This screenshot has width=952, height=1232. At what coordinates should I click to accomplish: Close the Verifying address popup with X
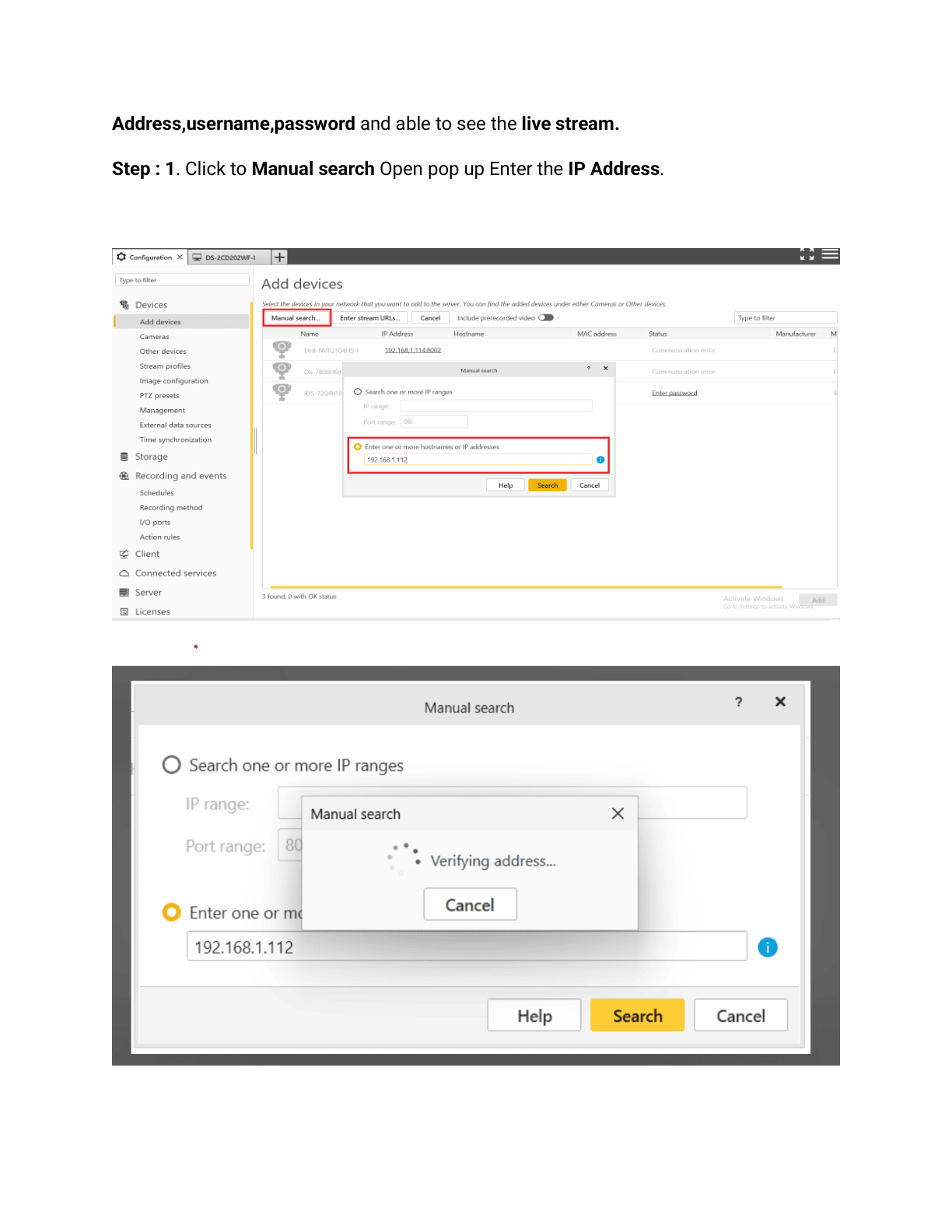coord(618,814)
